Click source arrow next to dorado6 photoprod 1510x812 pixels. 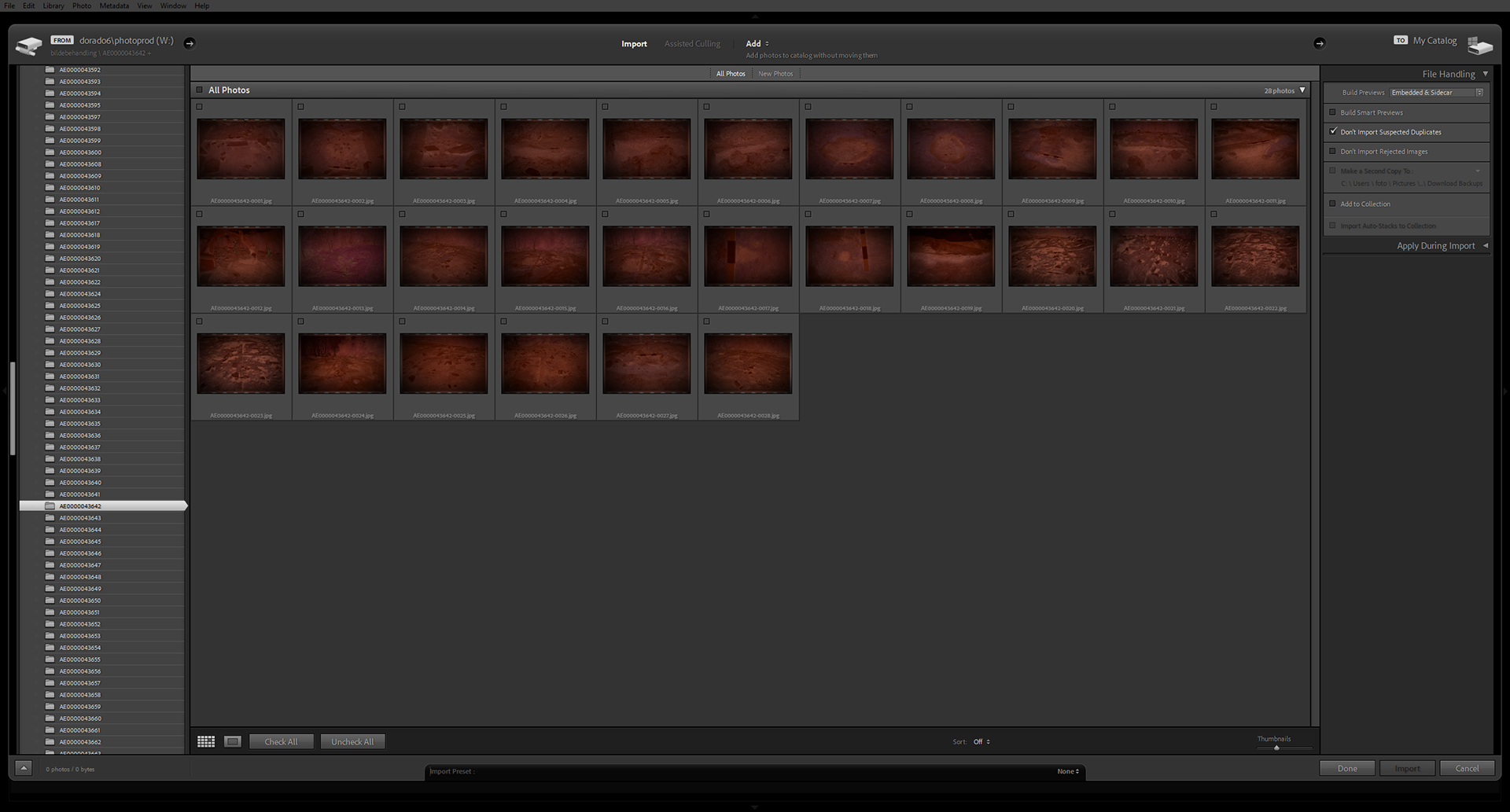(x=190, y=43)
